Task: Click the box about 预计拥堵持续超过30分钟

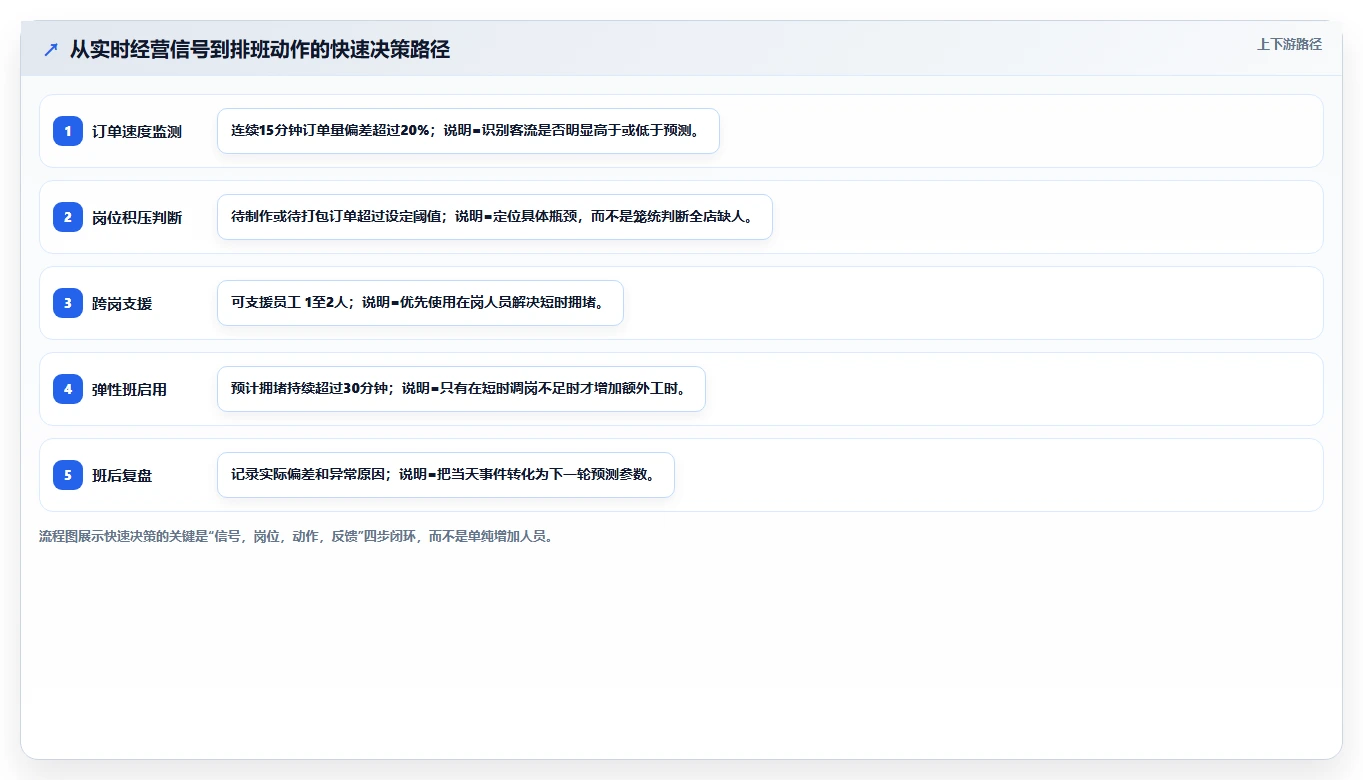Action: [x=461, y=389]
